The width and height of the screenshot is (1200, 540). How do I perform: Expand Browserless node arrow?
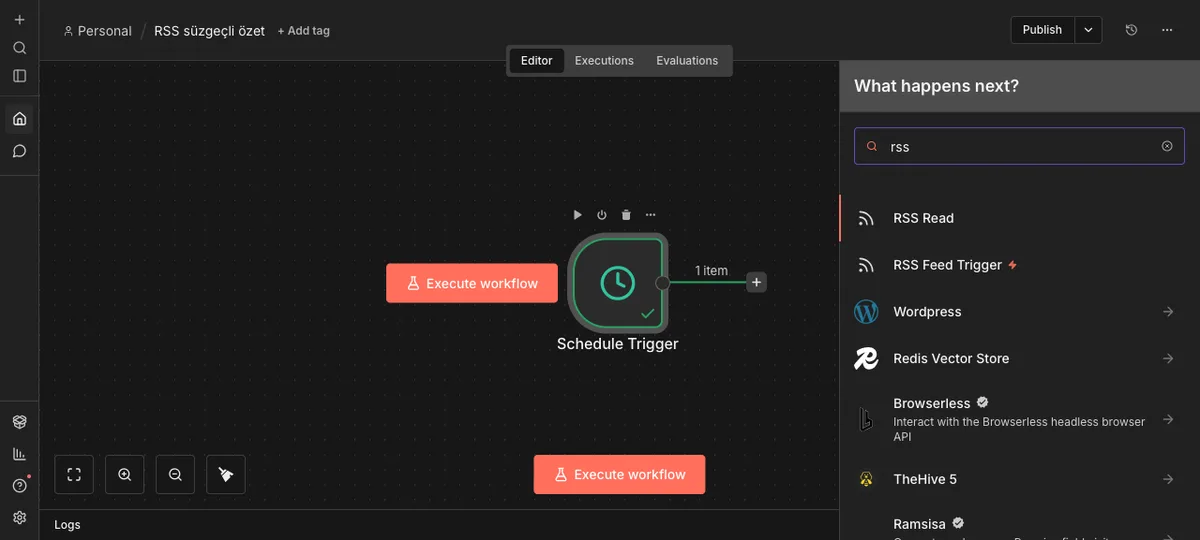1168,419
